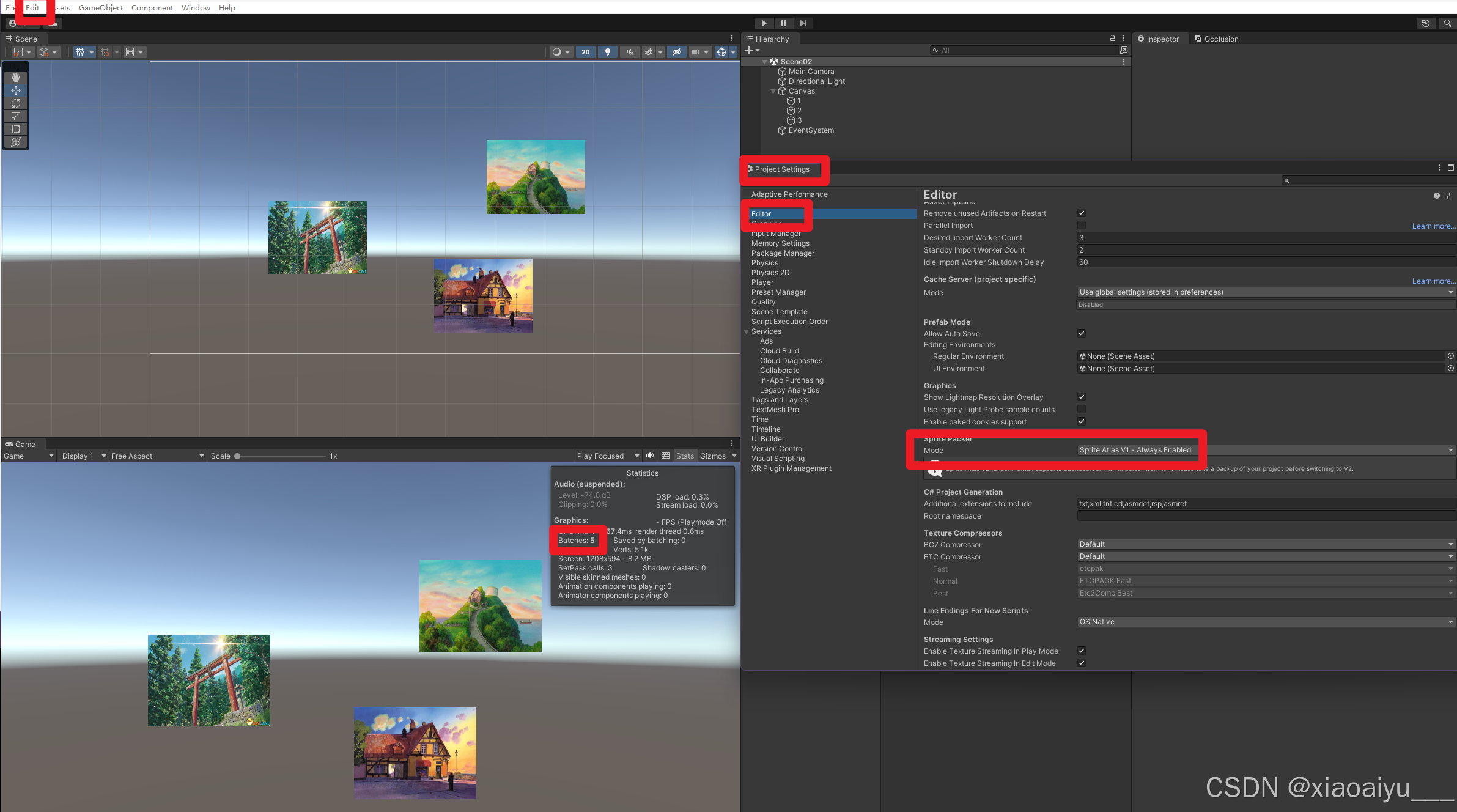
Task: Click the Stats button in Game view
Action: tap(684, 456)
